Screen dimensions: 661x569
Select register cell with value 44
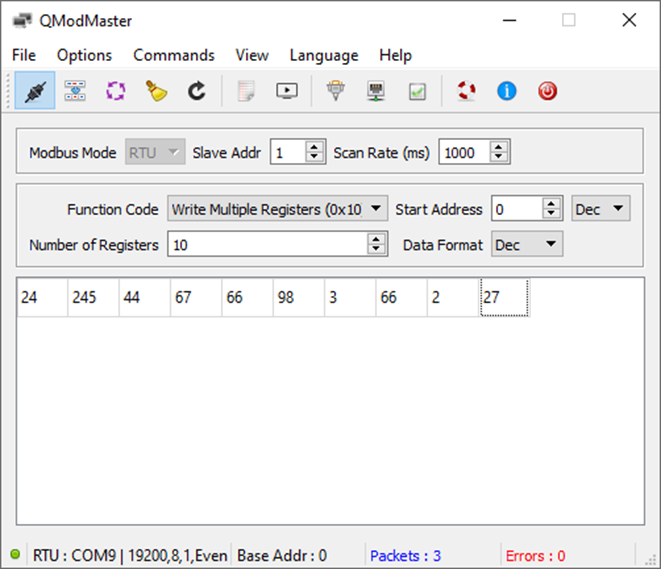145,297
